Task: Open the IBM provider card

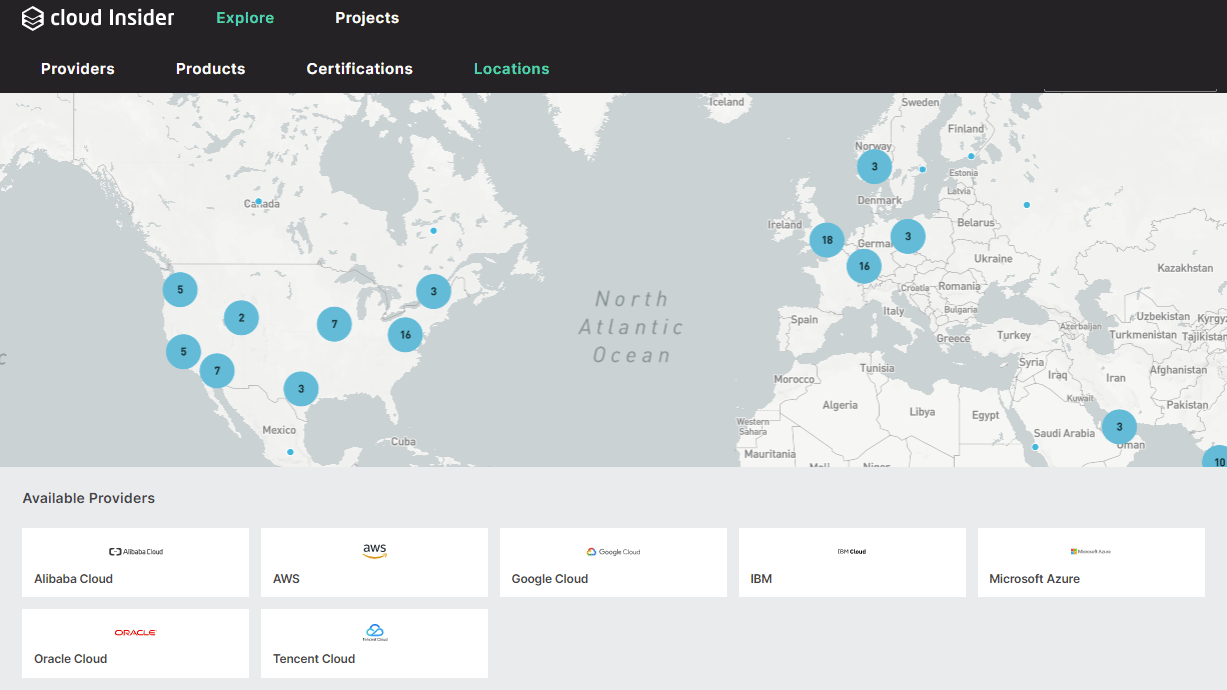Action: (852, 563)
